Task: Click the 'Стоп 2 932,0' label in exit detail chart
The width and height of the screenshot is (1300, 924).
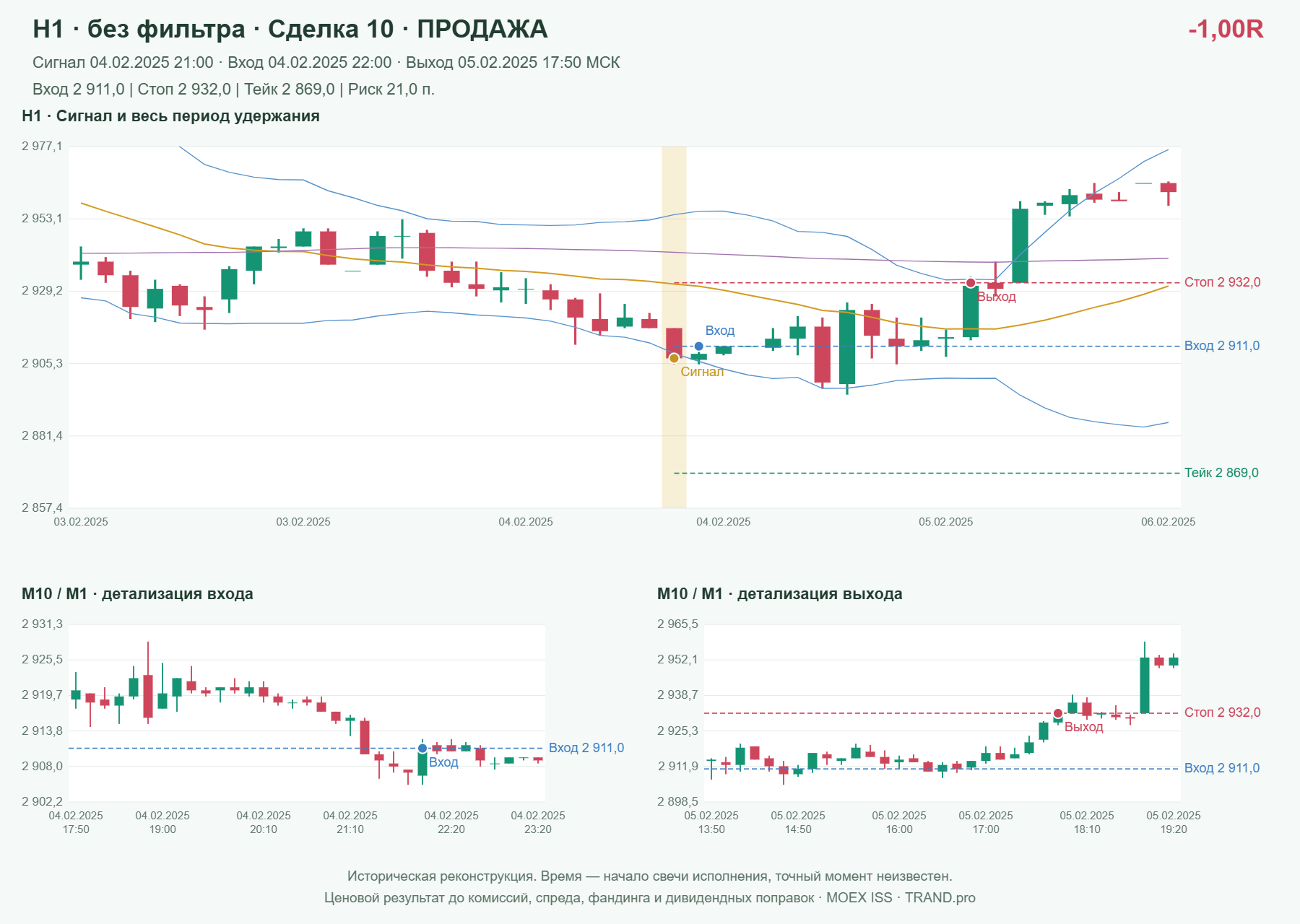Action: coord(1222,712)
